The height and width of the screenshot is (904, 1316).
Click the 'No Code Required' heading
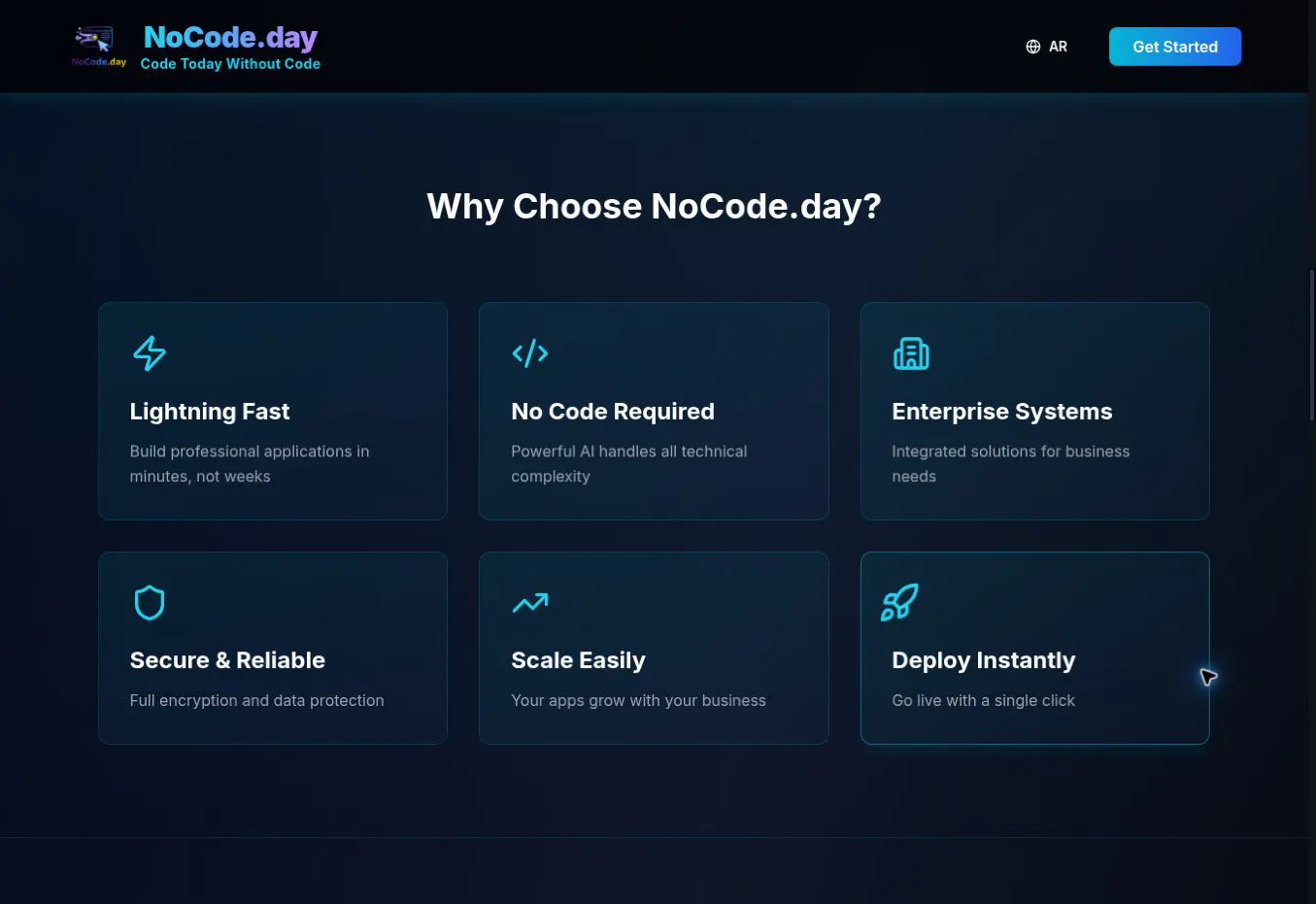(613, 412)
